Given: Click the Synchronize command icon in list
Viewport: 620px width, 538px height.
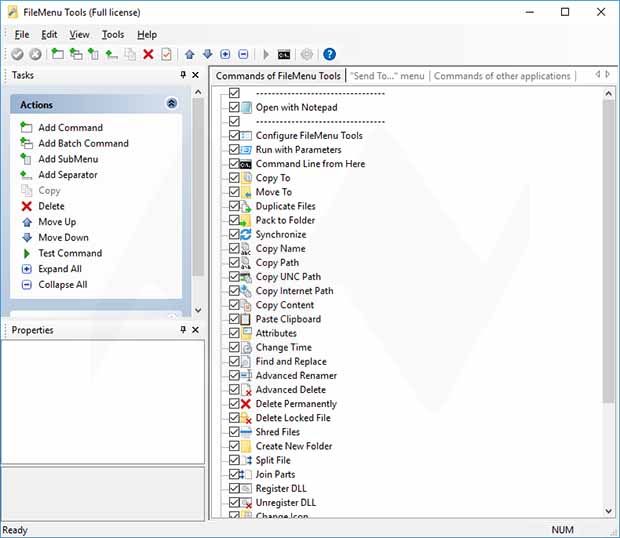Looking at the screenshot, I should (x=246, y=234).
